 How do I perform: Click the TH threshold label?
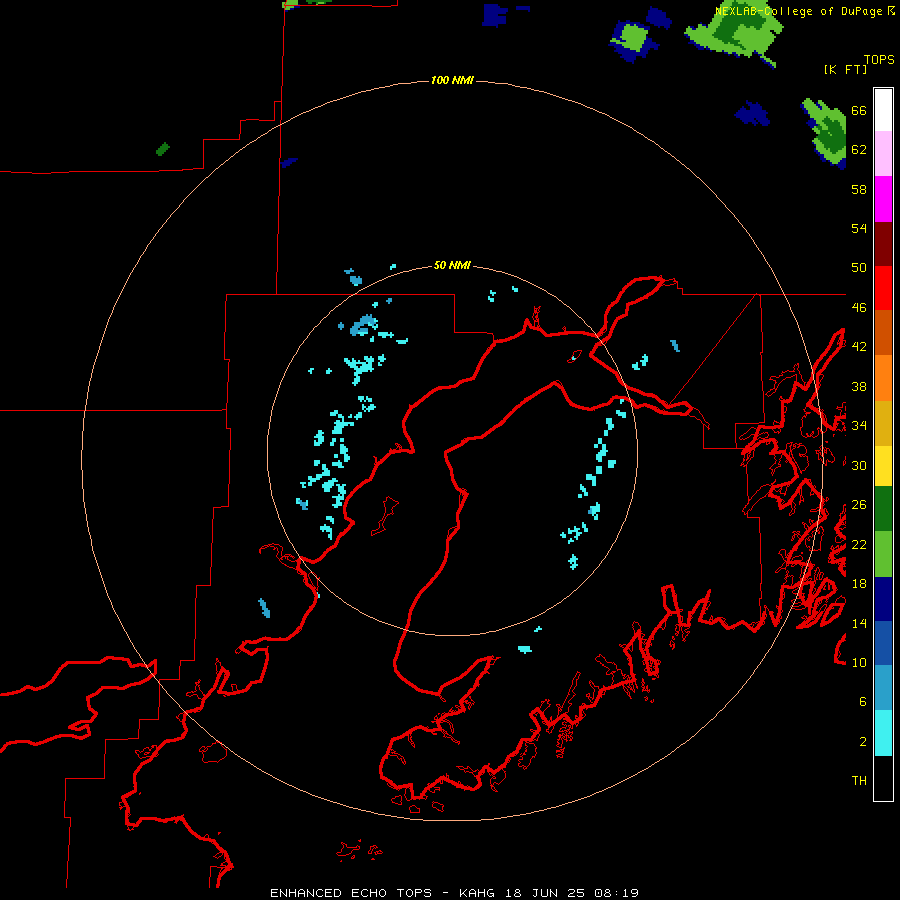tap(859, 781)
